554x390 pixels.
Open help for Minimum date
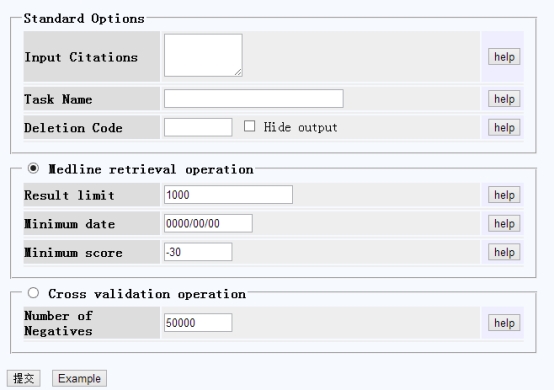tap(504, 223)
